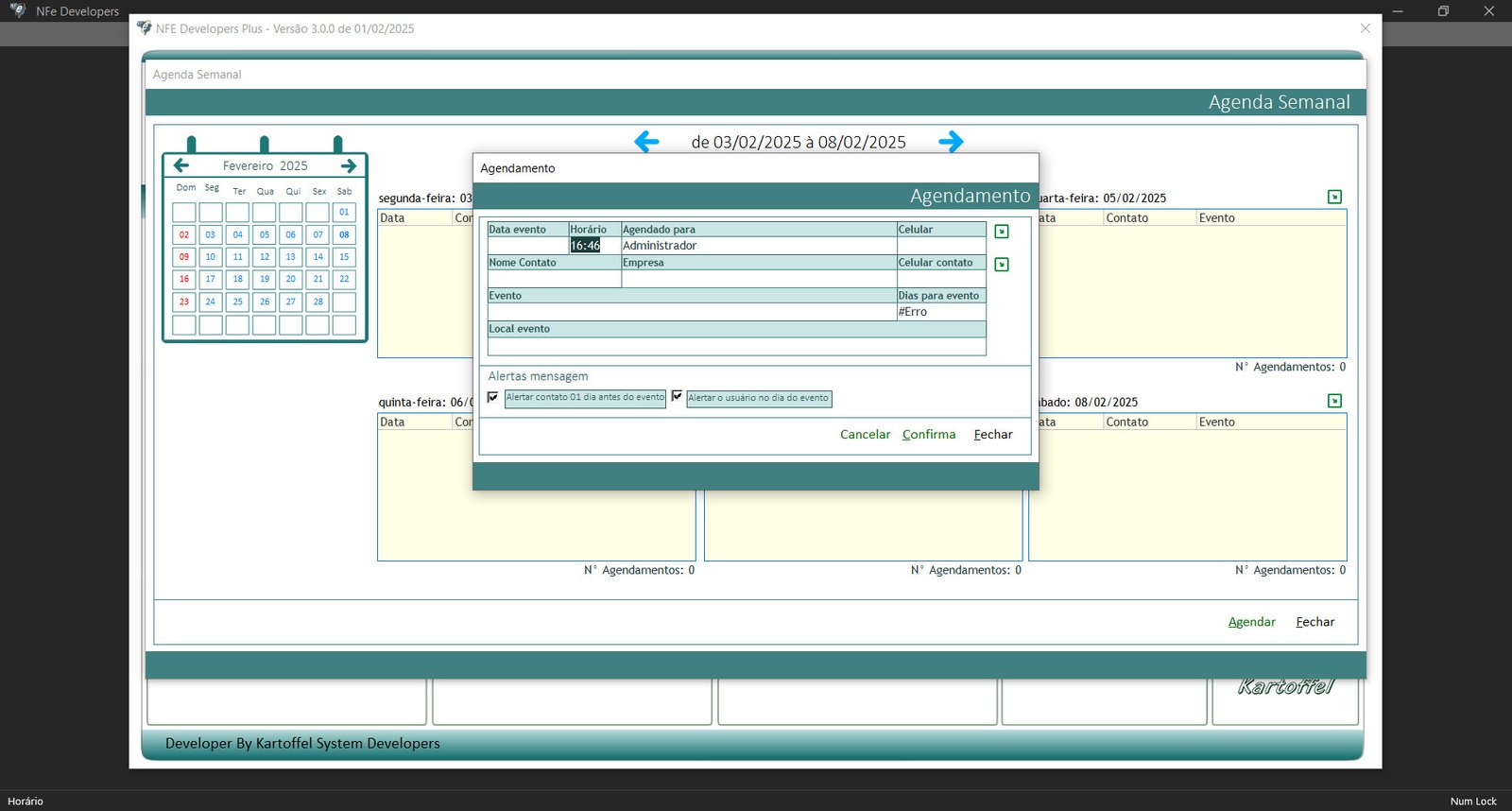Pick day 20 on February calendar

tap(291, 280)
